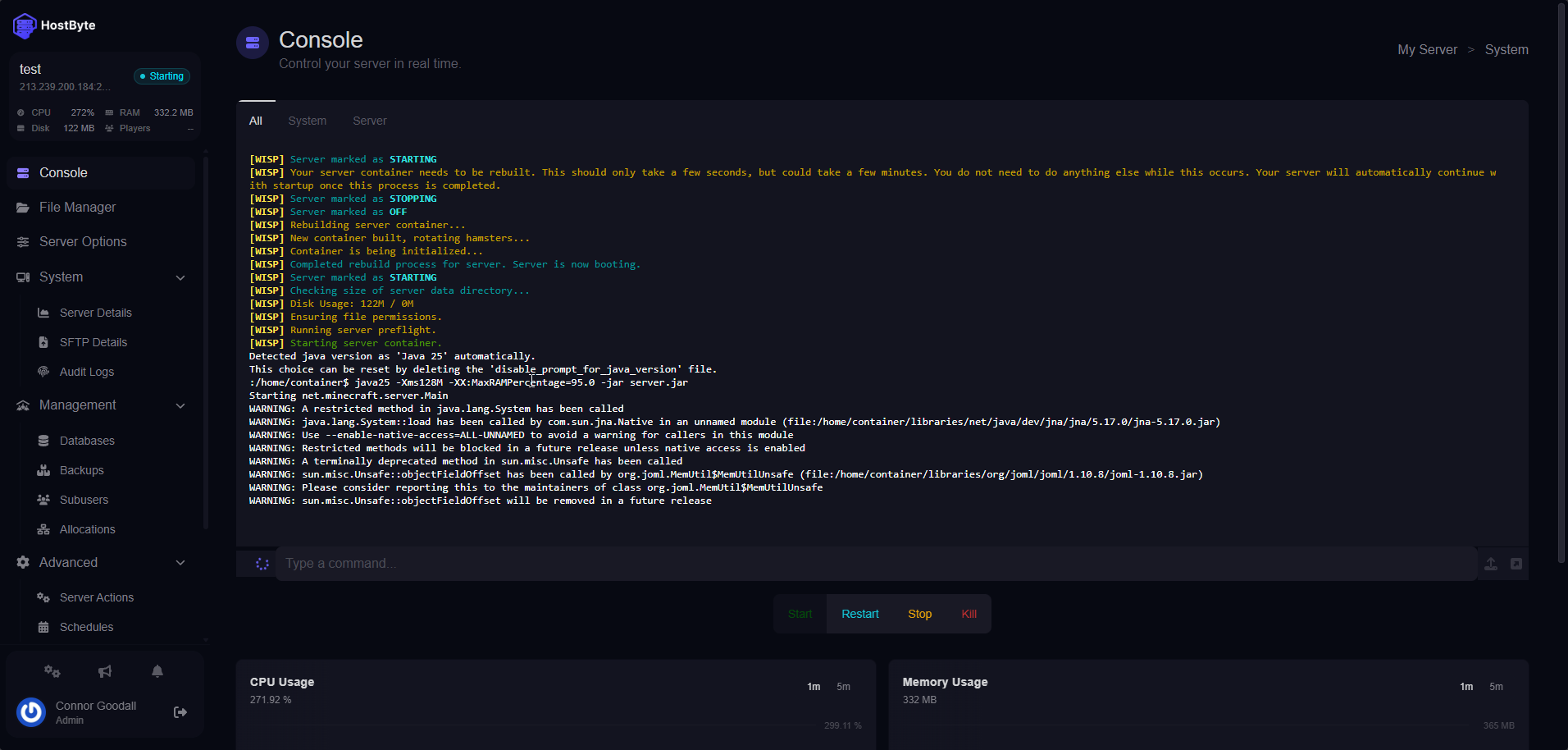
Task: Open Audit Logs fingerprint icon
Action: pos(43,372)
